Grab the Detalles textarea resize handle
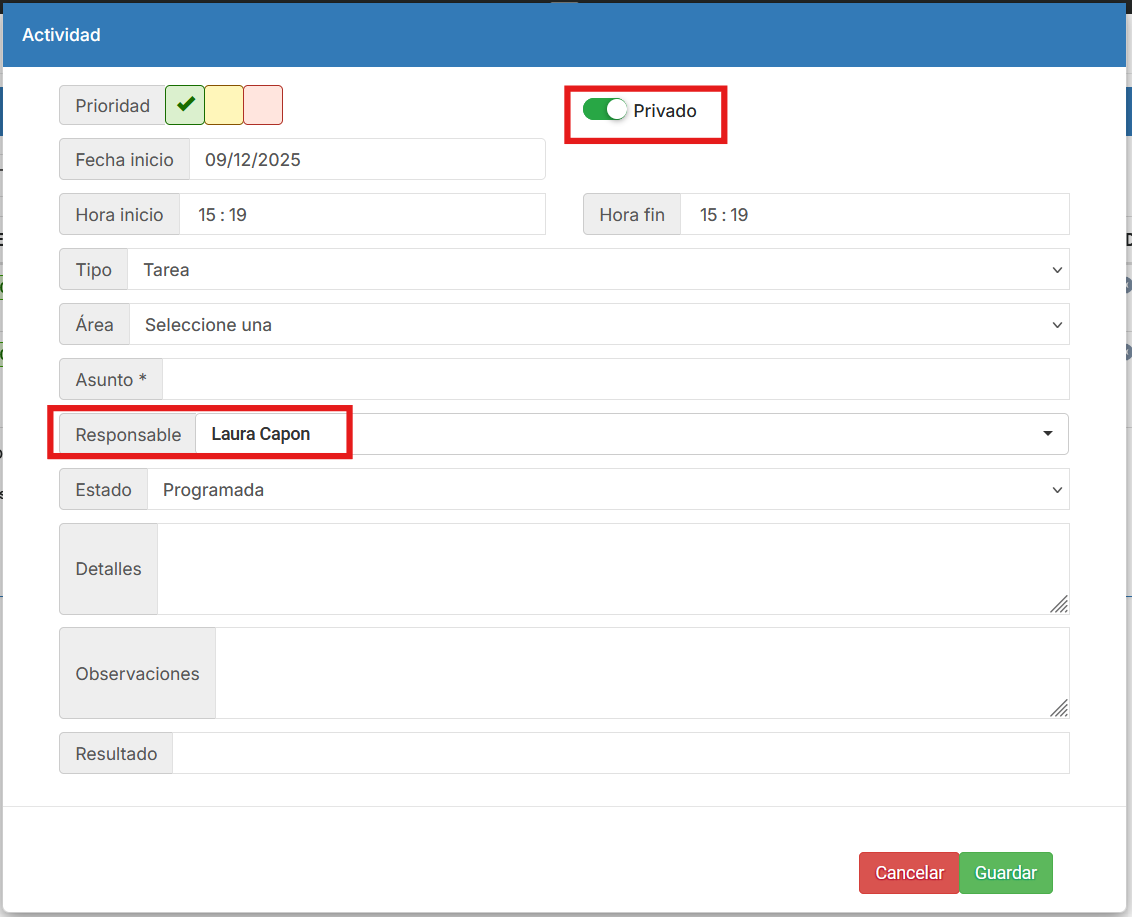The image size is (1132, 917). point(1059,604)
